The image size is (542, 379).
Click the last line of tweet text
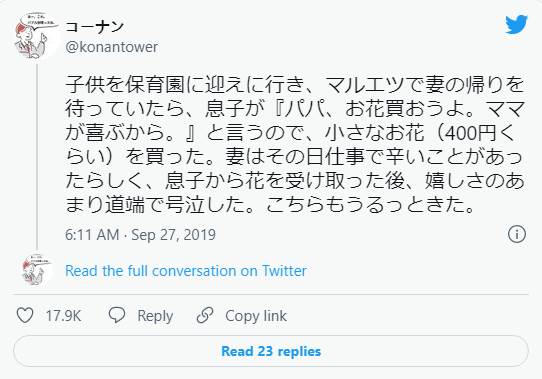click(x=270, y=205)
